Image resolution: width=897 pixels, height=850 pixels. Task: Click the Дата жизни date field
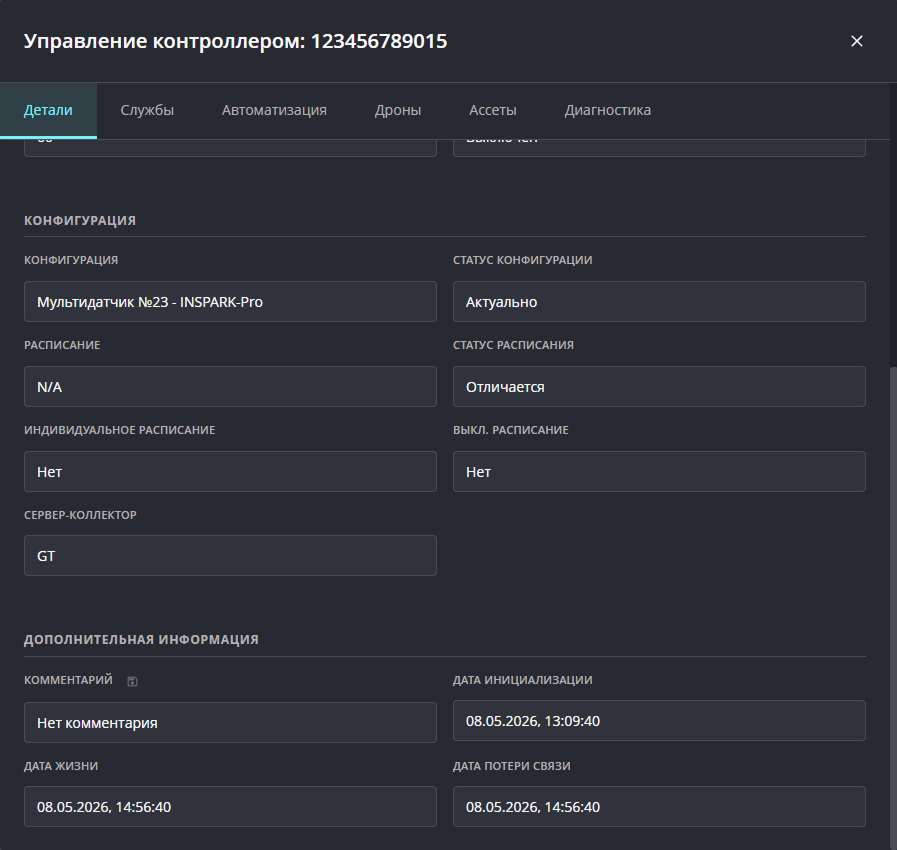point(230,807)
